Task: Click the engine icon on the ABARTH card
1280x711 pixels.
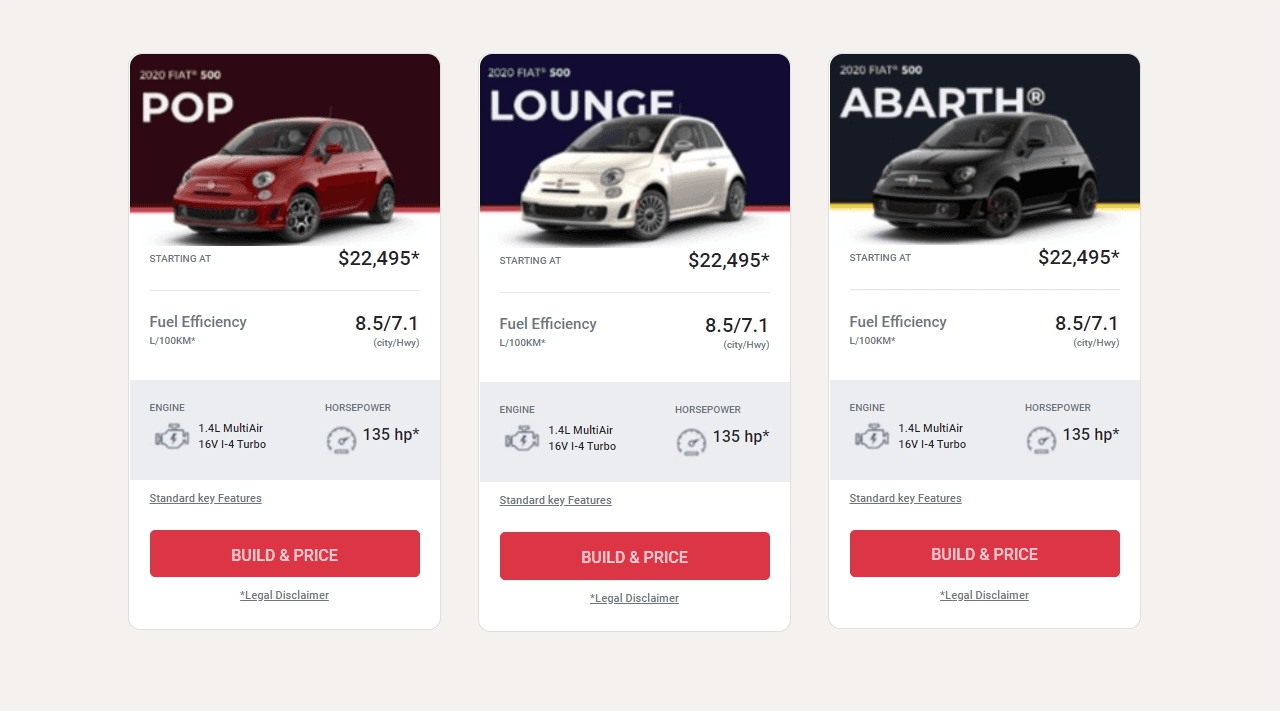Action: tap(871, 436)
